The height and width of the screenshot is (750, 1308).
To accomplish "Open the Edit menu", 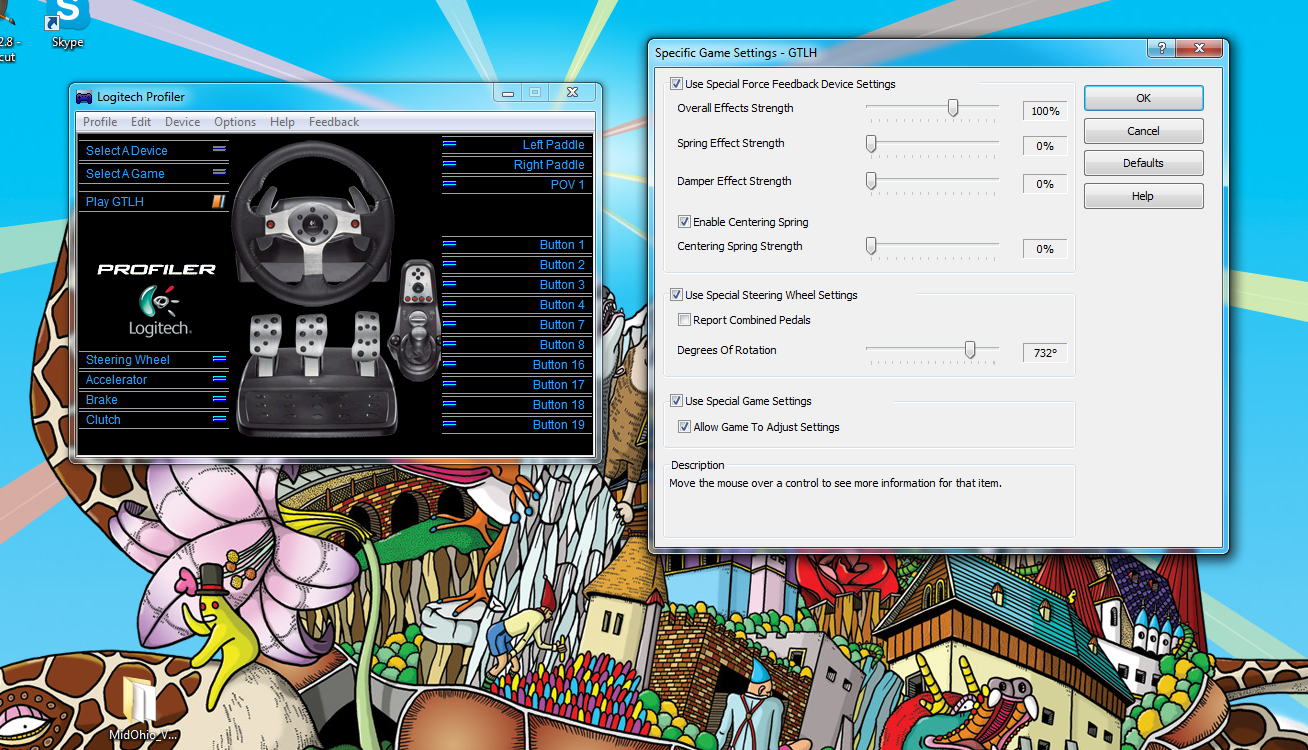I will [141, 122].
